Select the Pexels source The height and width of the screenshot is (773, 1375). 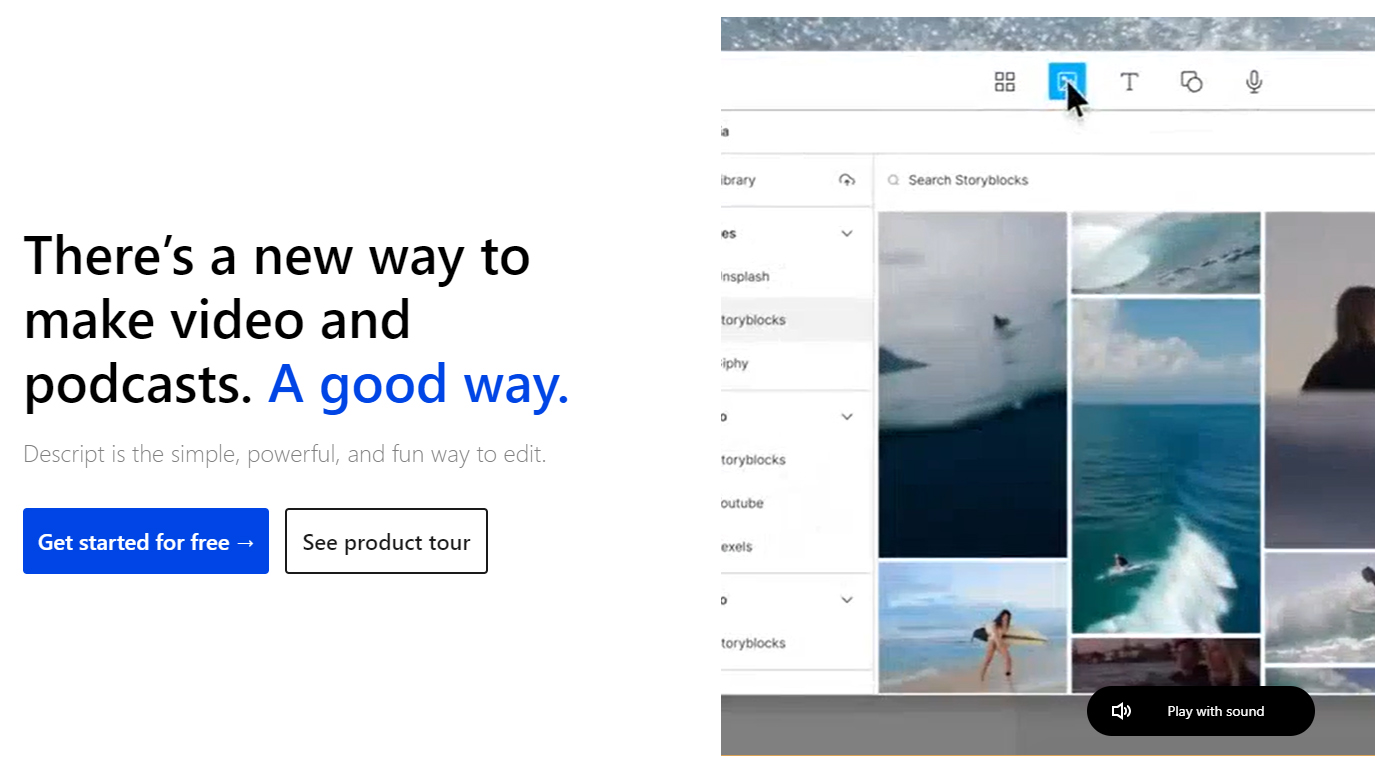pyautogui.click(x=737, y=547)
